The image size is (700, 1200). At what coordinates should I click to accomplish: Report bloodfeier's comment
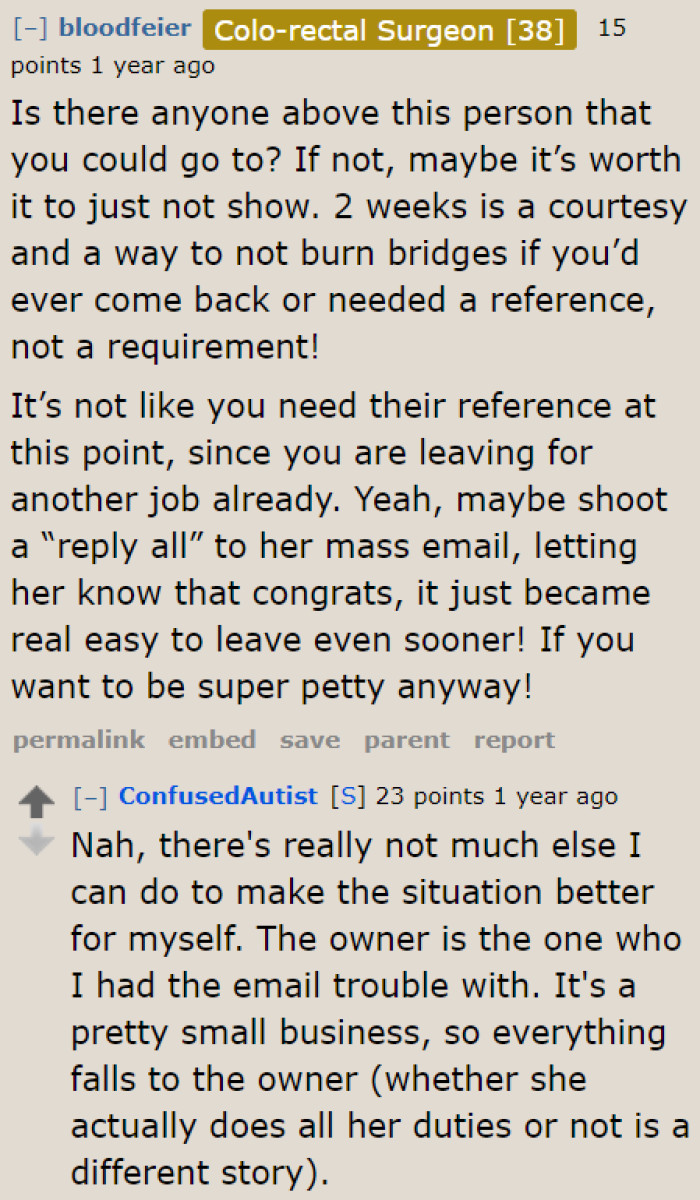tap(515, 740)
